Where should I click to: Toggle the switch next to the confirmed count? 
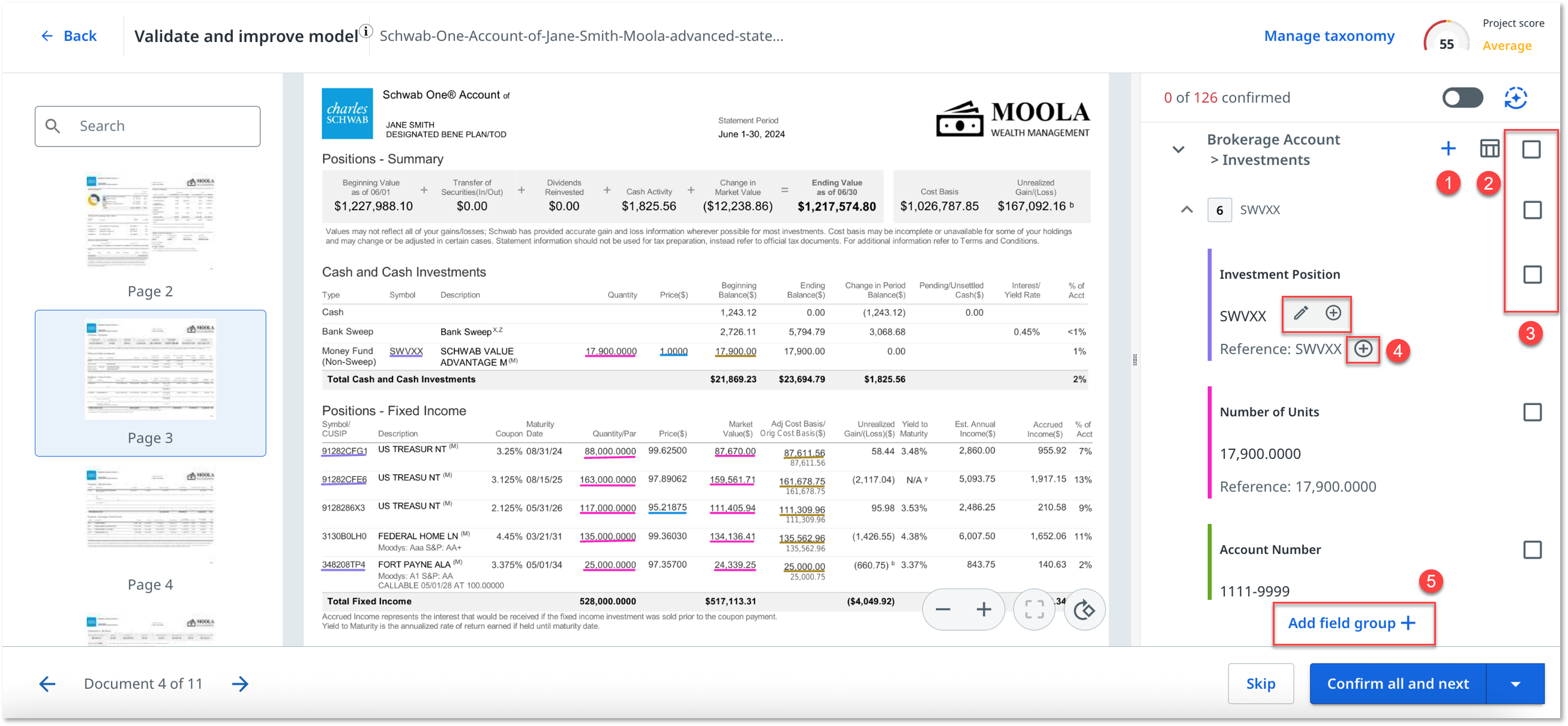tap(1462, 98)
